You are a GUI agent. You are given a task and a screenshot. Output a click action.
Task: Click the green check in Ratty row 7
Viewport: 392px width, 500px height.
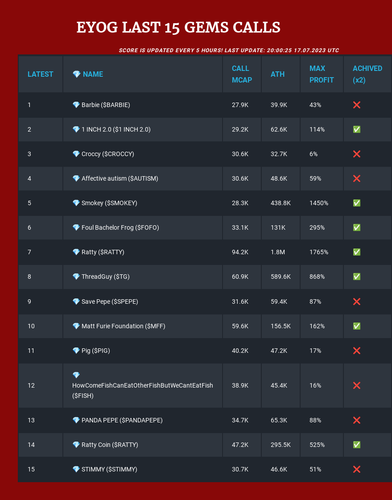[356, 252]
